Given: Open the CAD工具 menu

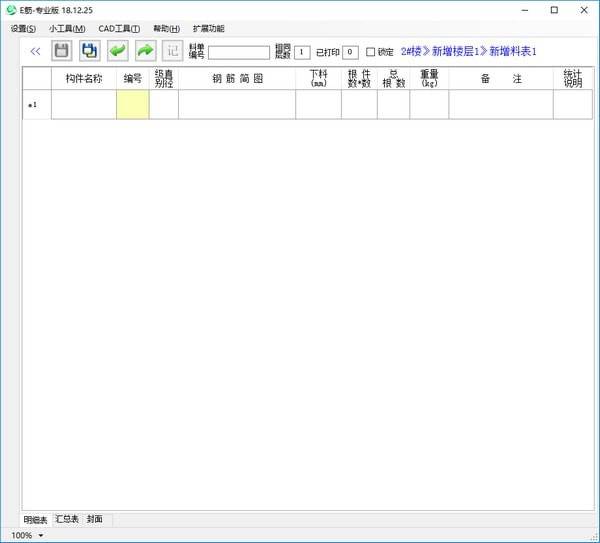Looking at the screenshot, I should pyautogui.click(x=119, y=29).
